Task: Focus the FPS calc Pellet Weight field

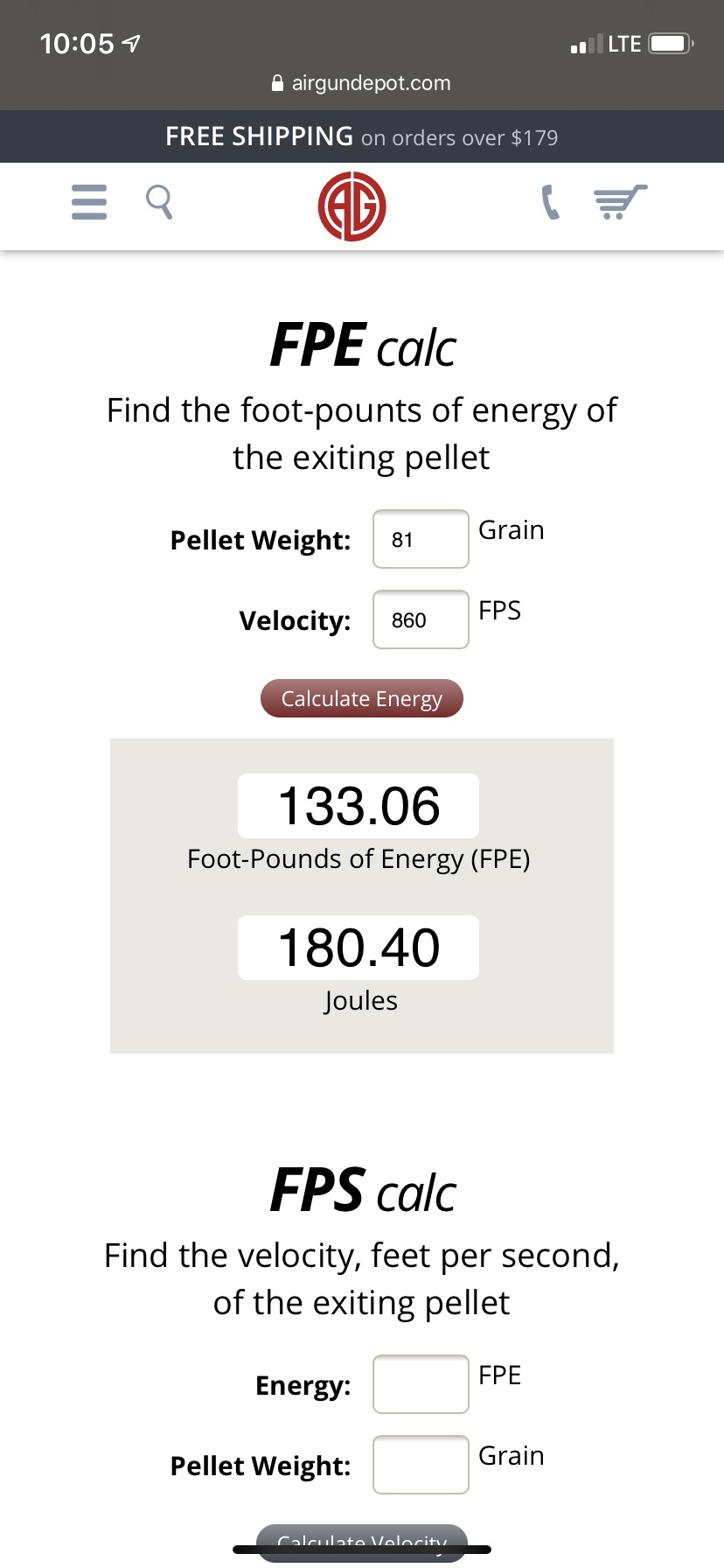Action: click(x=421, y=1465)
